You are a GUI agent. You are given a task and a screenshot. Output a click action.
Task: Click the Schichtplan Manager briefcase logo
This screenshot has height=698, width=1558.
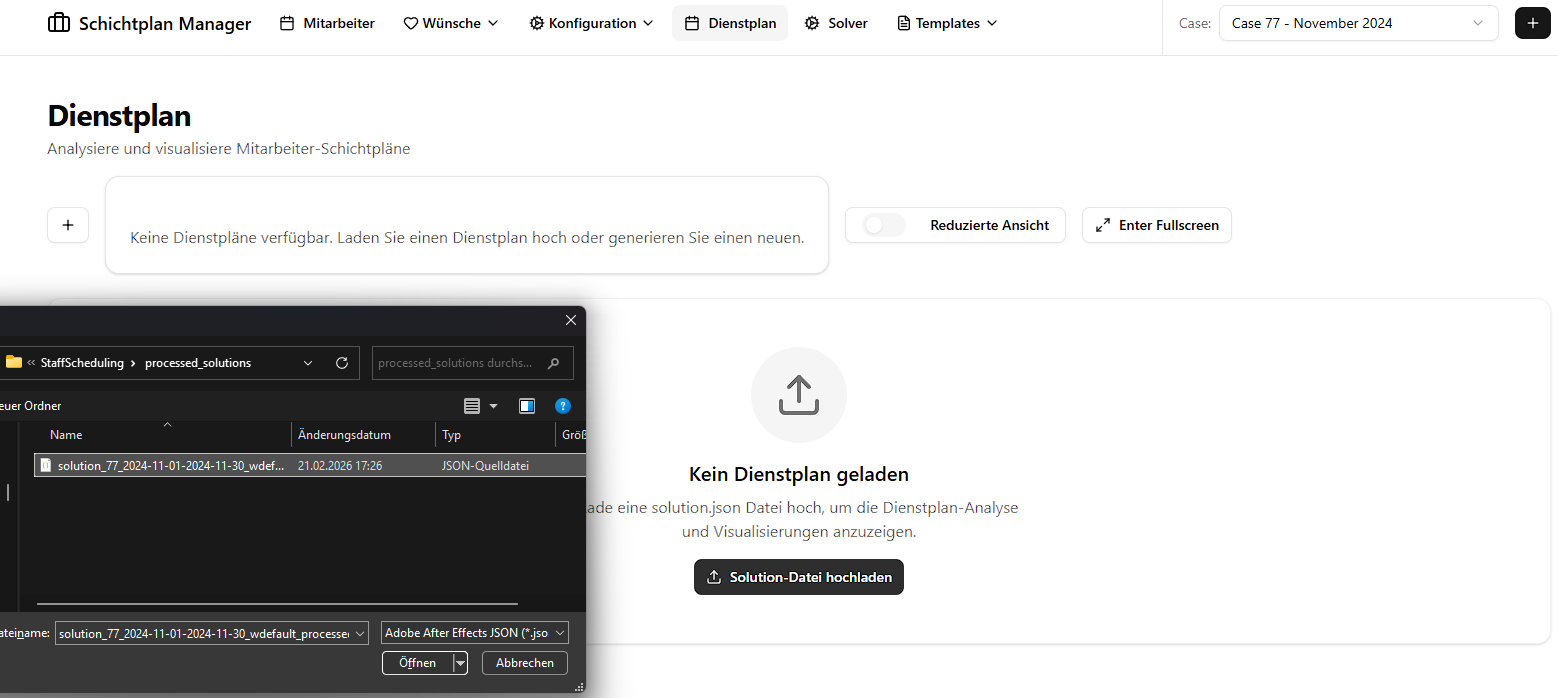click(59, 23)
